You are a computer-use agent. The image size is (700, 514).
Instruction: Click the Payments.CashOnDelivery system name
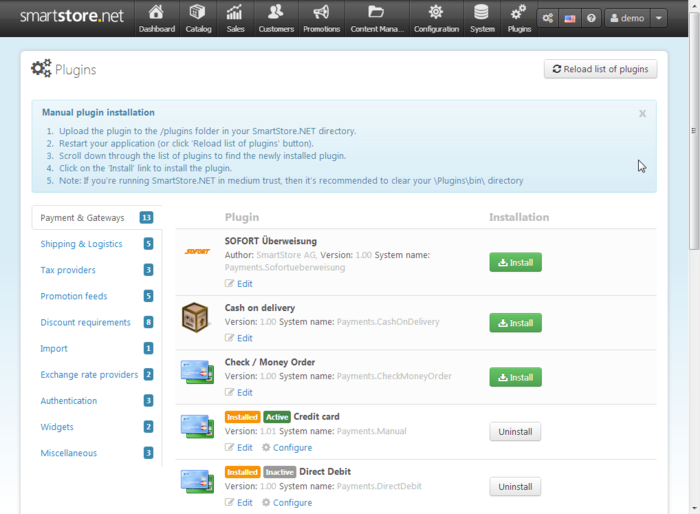tap(388, 322)
